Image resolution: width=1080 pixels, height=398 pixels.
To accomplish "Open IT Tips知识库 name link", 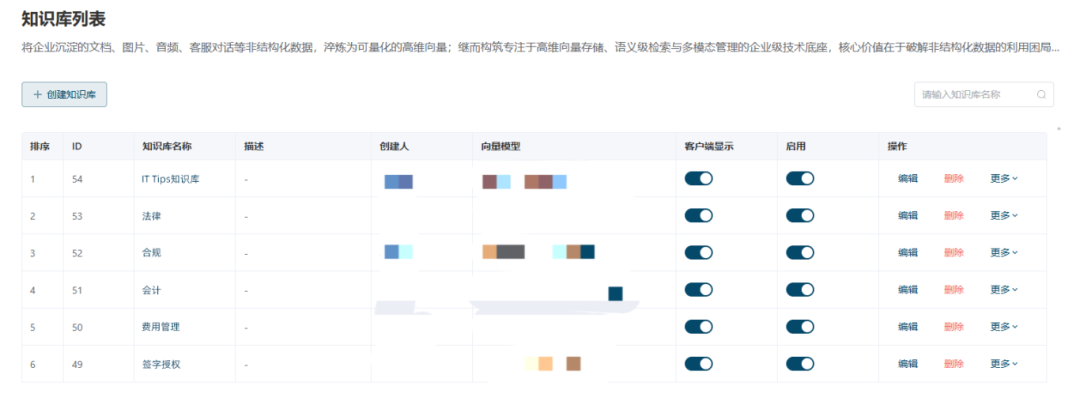I will [x=170, y=178].
